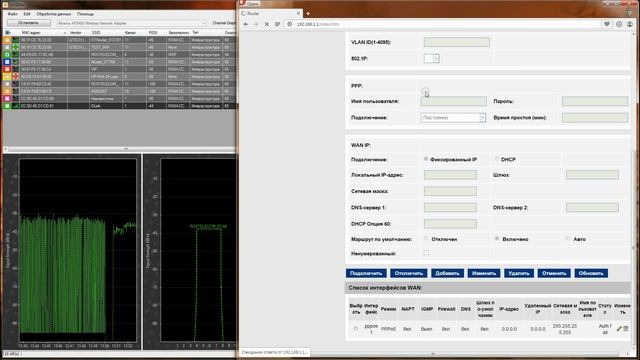Click the browser forward arrow

click(x=256, y=24)
